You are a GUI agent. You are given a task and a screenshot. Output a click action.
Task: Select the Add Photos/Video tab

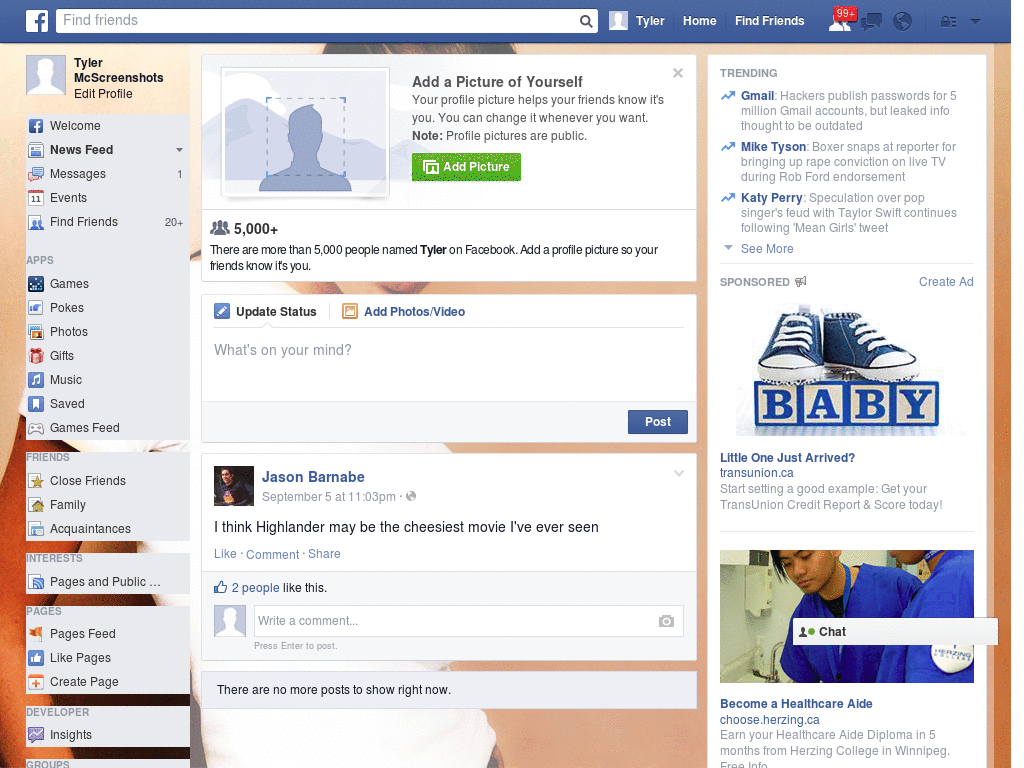(x=404, y=312)
